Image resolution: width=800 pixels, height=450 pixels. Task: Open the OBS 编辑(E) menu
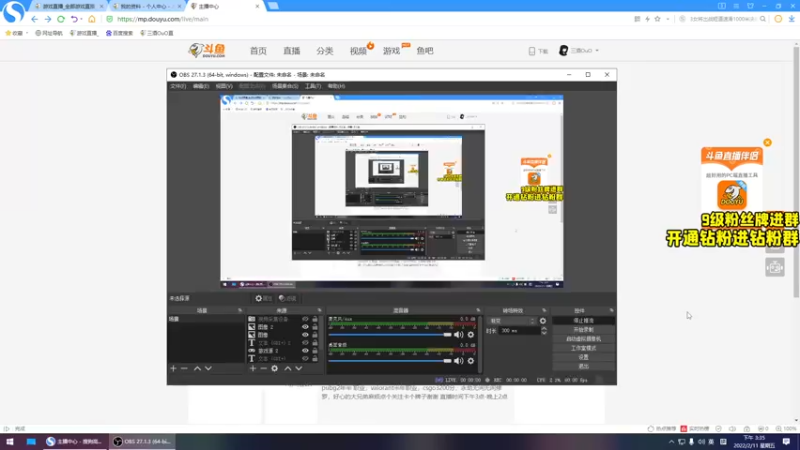click(201, 86)
